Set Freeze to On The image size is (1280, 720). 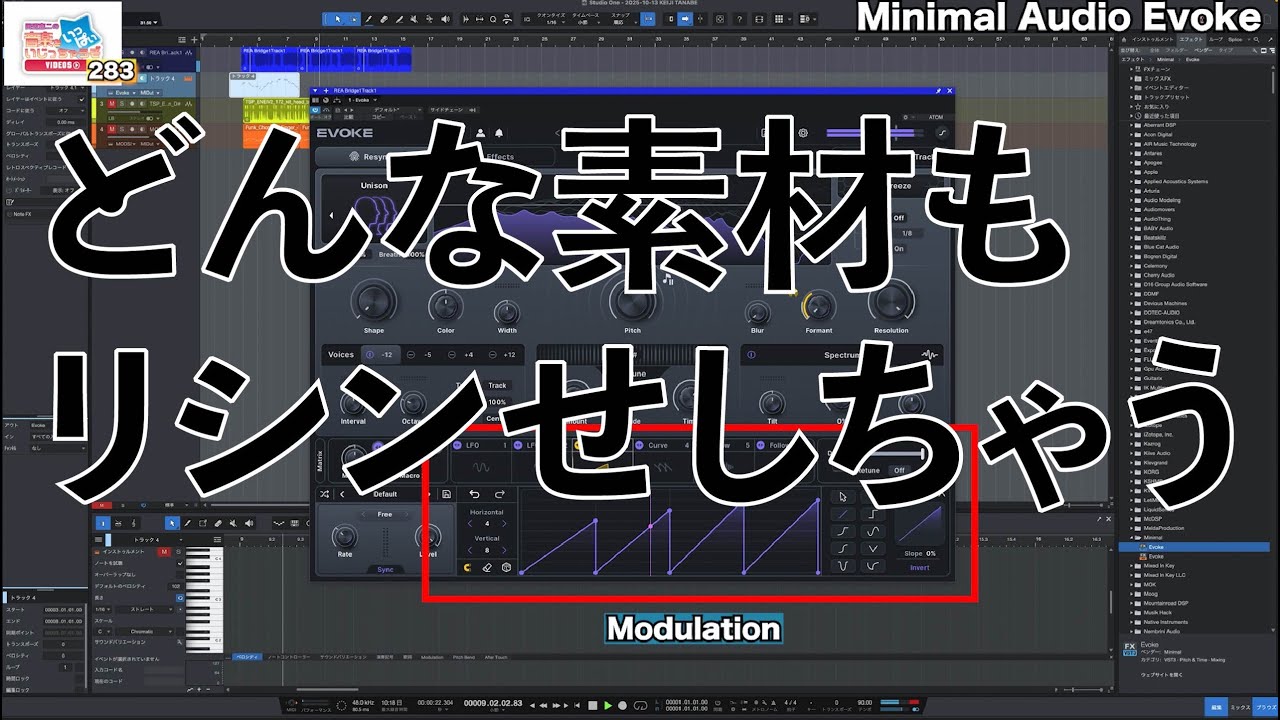898,248
